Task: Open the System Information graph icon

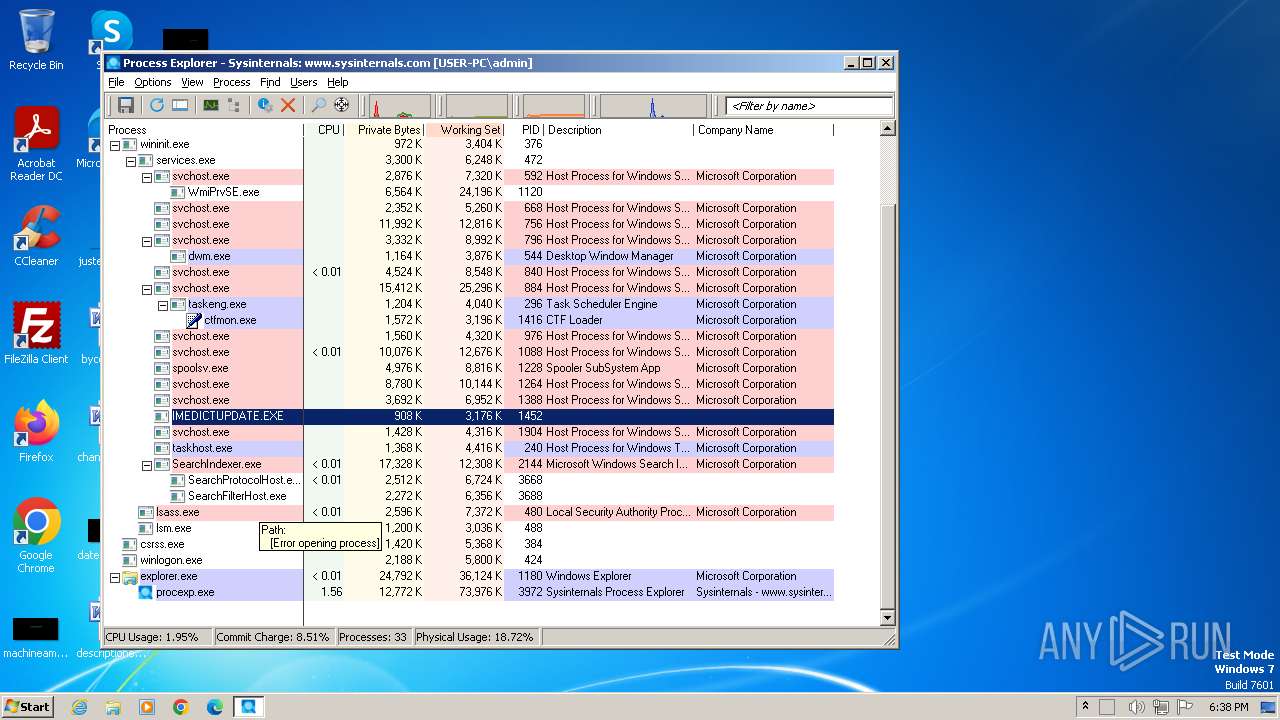Action: click(x=211, y=105)
